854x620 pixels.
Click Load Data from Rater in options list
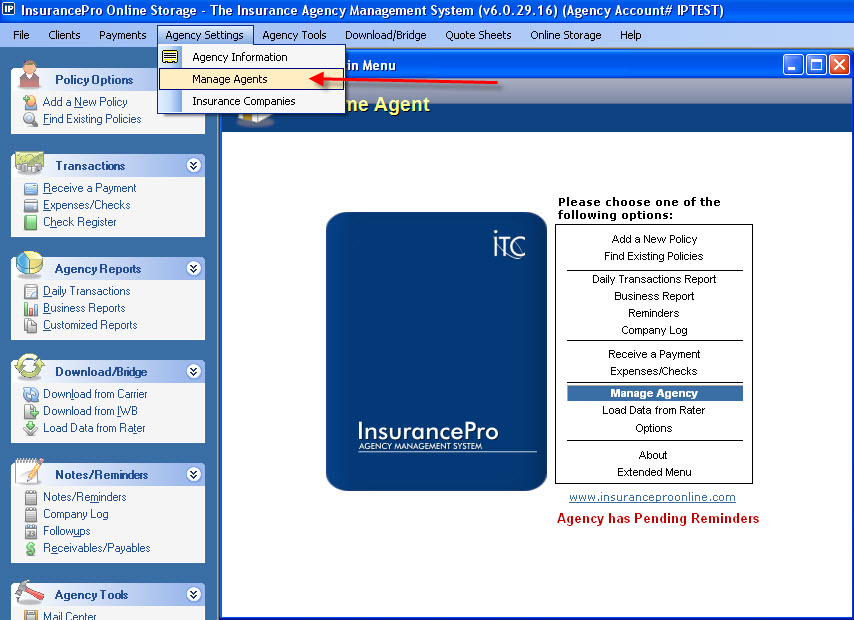tap(654, 410)
